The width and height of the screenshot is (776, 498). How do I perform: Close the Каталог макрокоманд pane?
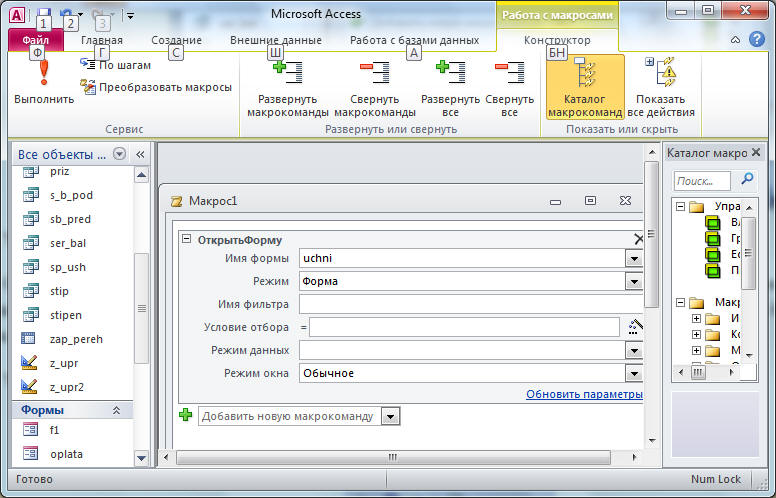(756, 152)
